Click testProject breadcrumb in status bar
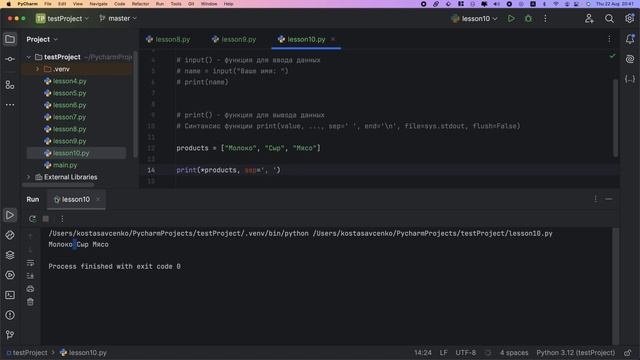The height and width of the screenshot is (360, 640). 29,353
